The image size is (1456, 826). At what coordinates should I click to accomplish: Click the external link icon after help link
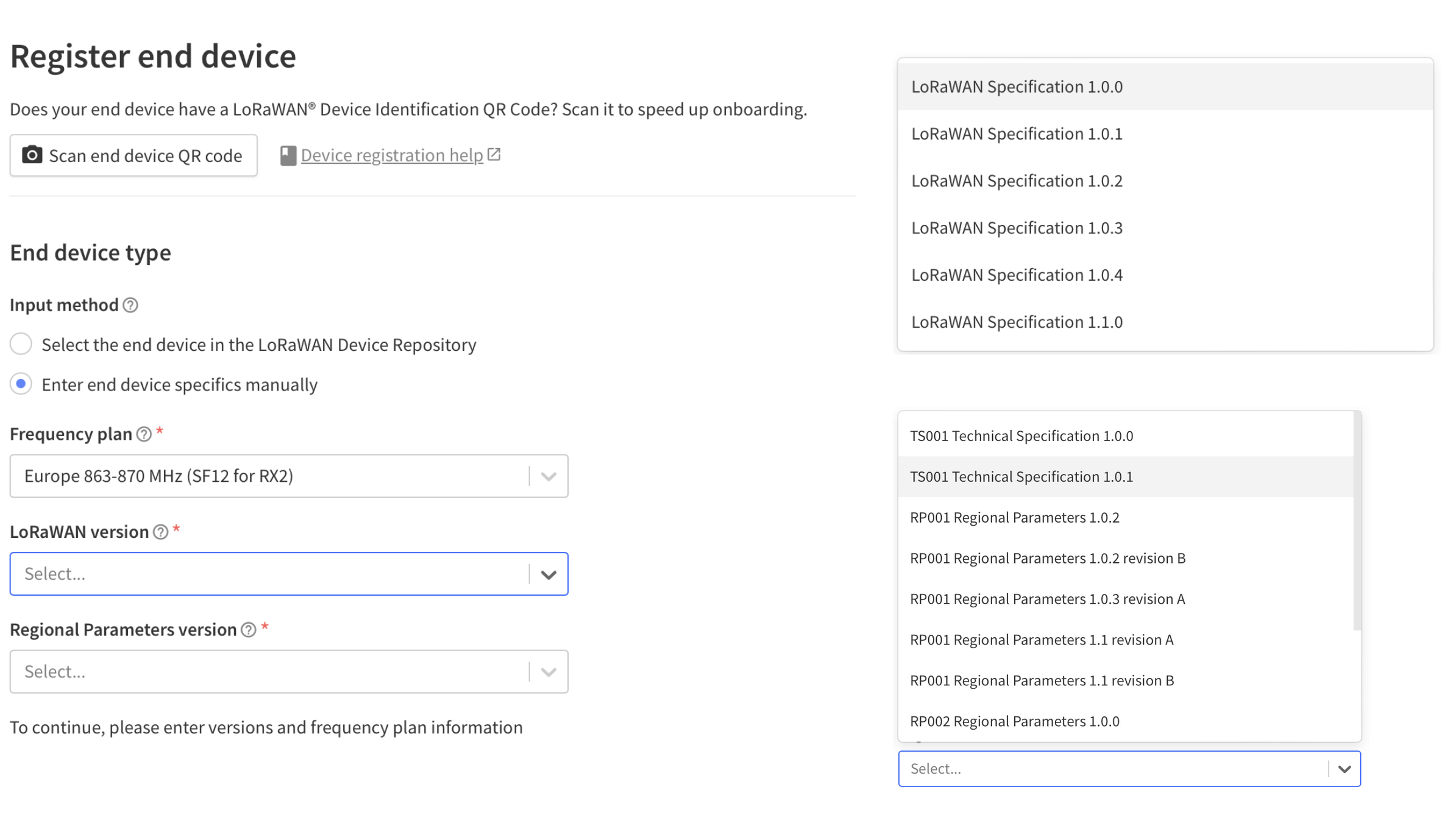tap(494, 155)
